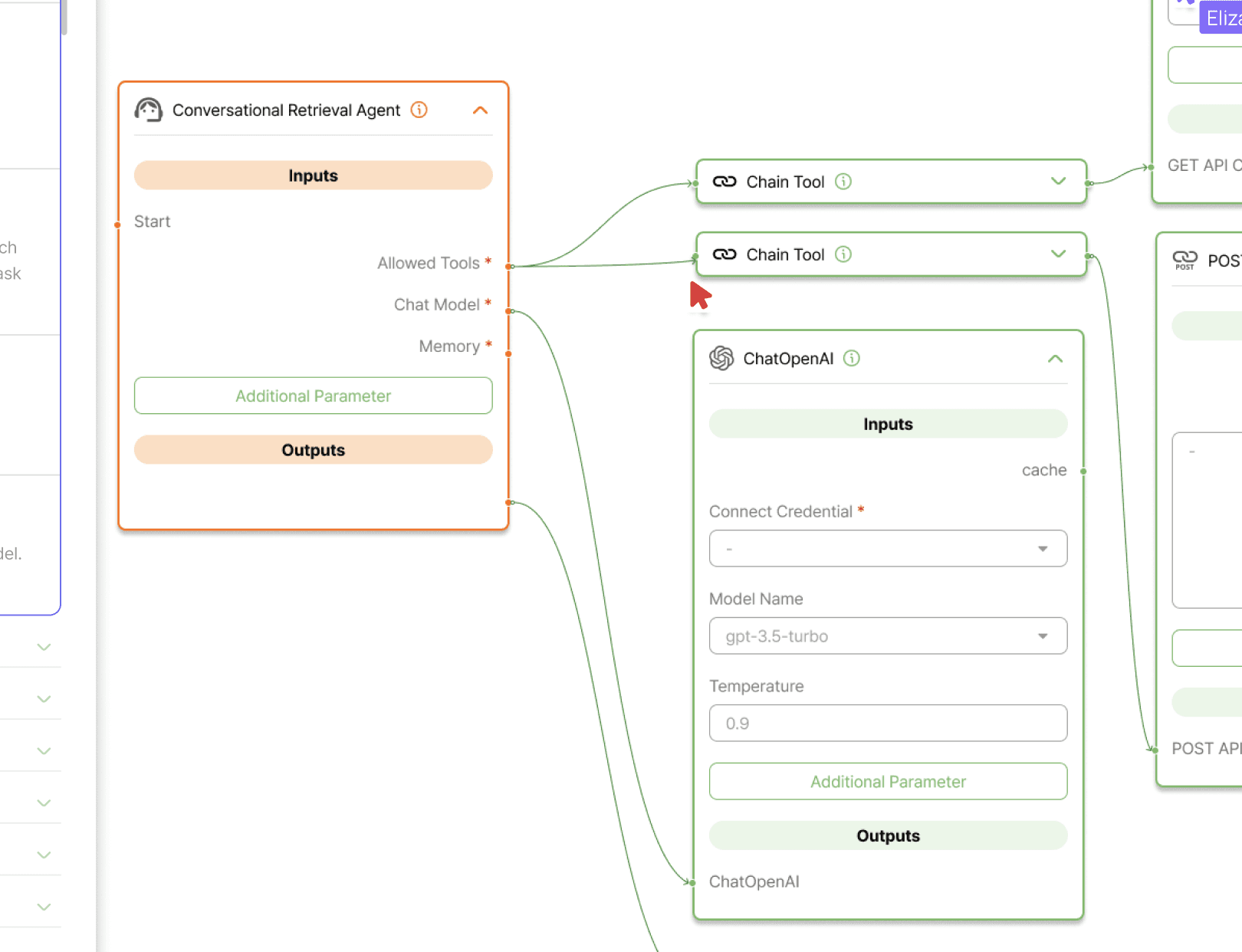Expand the first Chain Tool node

tap(1058, 182)
